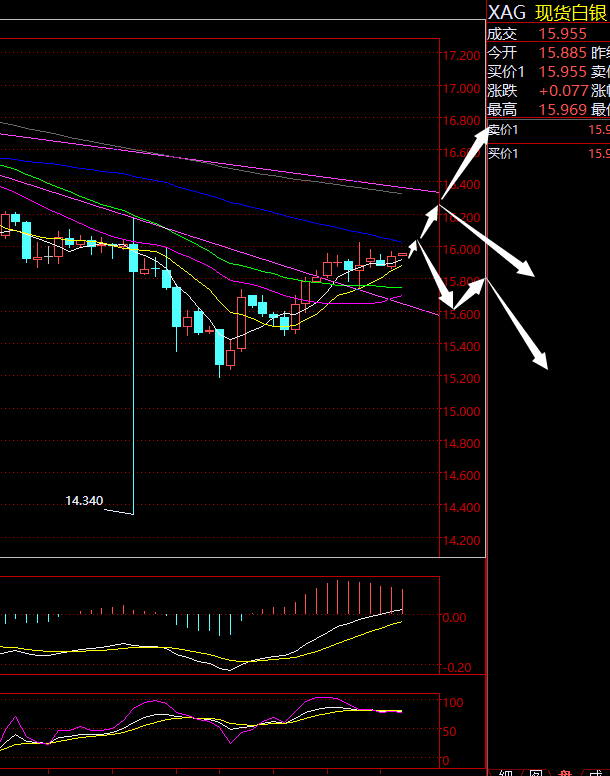610x776 pixels.
Task: Click the long cyan candle wick reaching 14.340
Action: (x=133, y=393)
